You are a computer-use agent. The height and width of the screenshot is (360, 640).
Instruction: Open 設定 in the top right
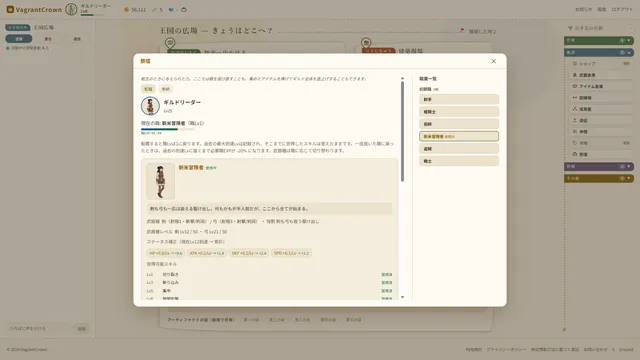[x=602, y=9]
